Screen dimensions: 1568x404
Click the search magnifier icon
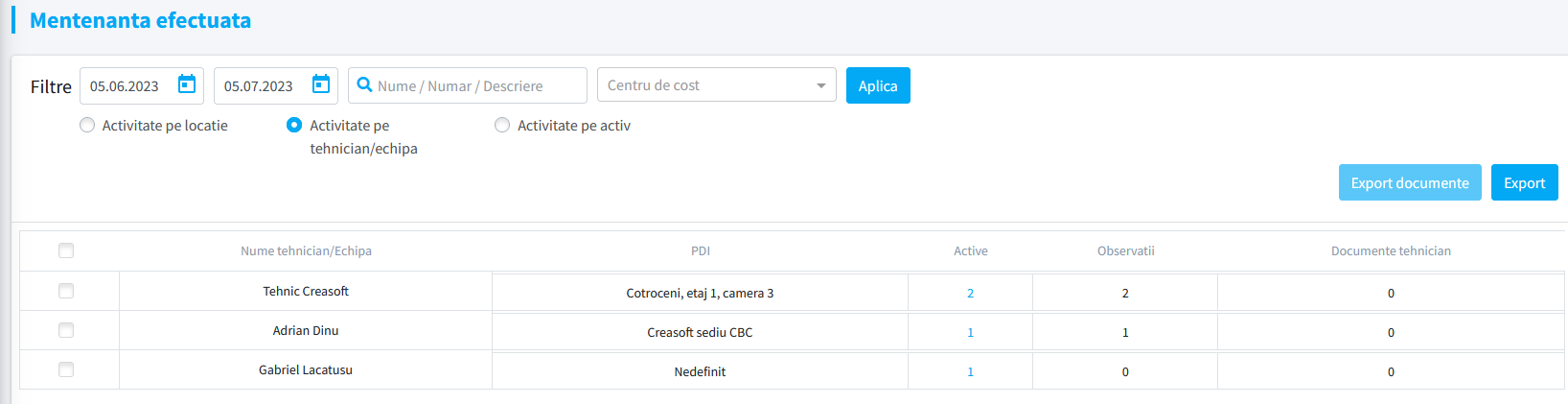click(364, 85)
